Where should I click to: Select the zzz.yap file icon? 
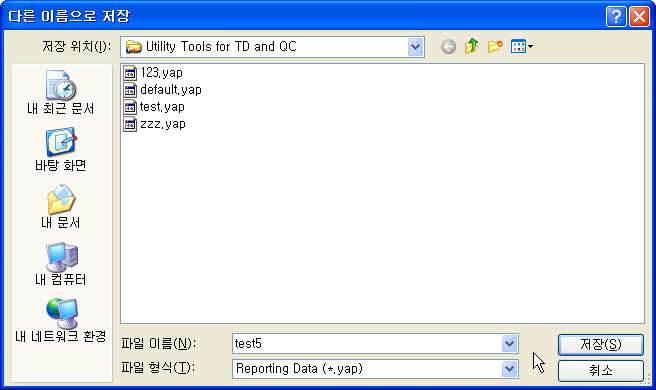click(x=130, y=124)
